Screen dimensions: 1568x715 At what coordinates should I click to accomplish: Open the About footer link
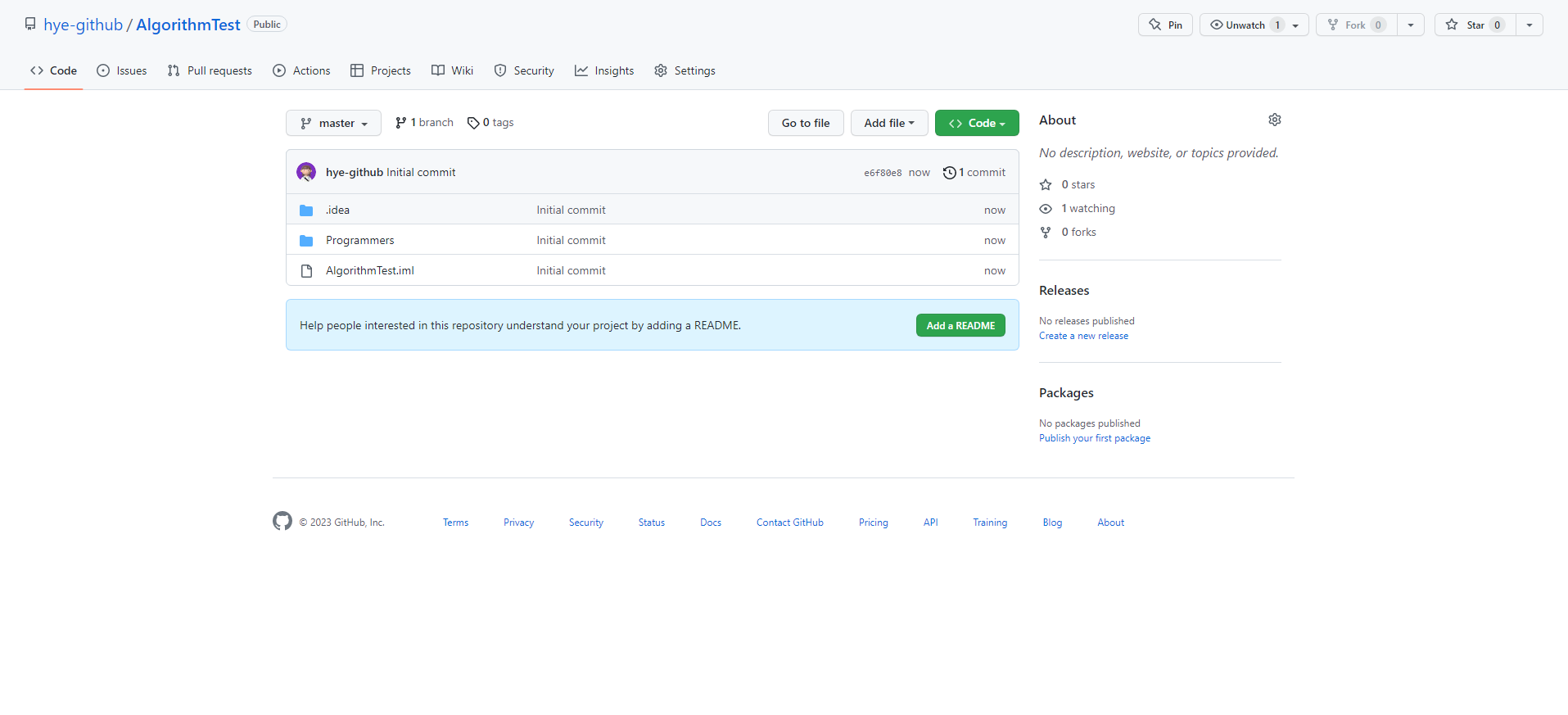[x=1111, y=523]
